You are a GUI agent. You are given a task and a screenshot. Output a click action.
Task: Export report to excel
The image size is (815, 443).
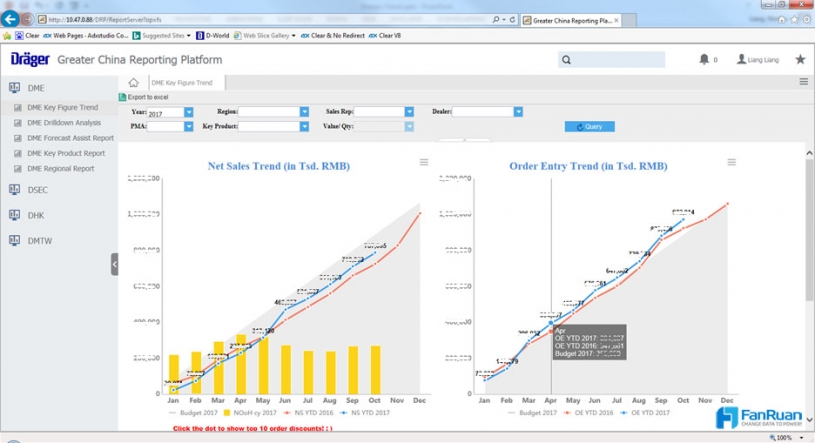[144, 97]
